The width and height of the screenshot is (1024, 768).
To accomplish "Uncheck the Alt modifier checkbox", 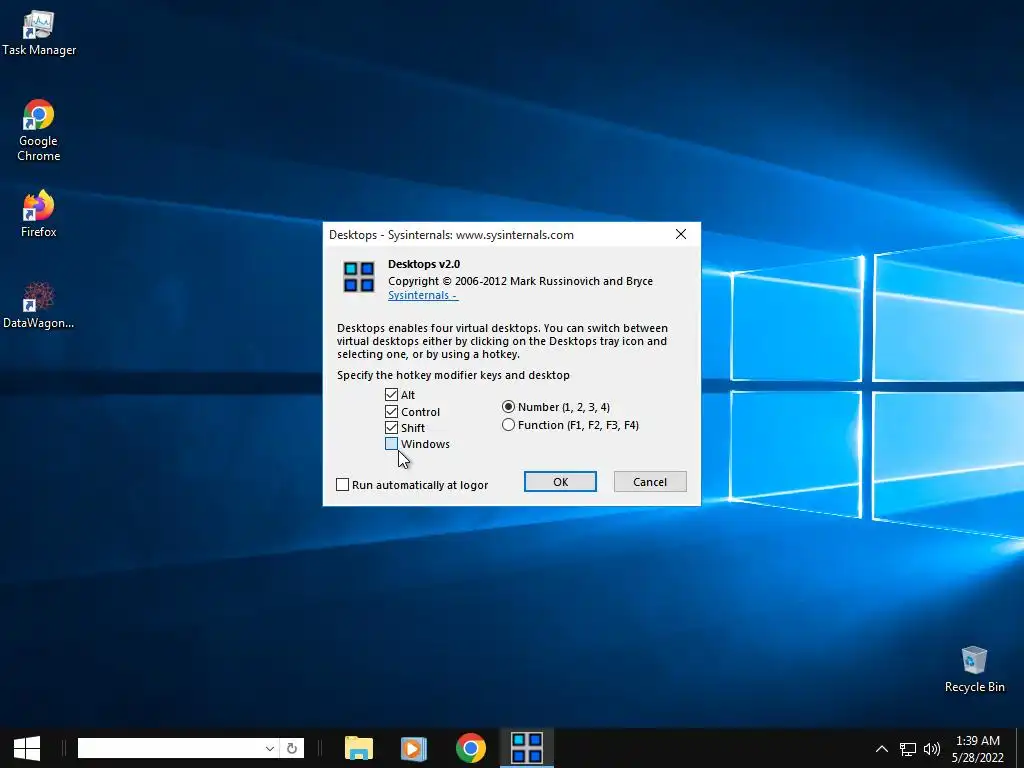I will 391,394.
